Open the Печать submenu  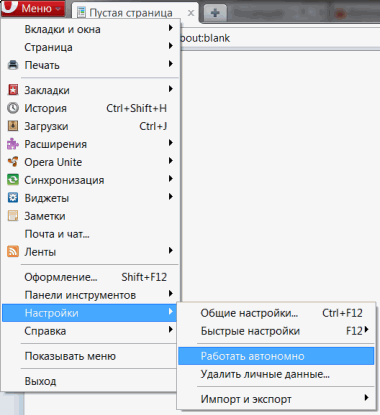click(91, 65)
